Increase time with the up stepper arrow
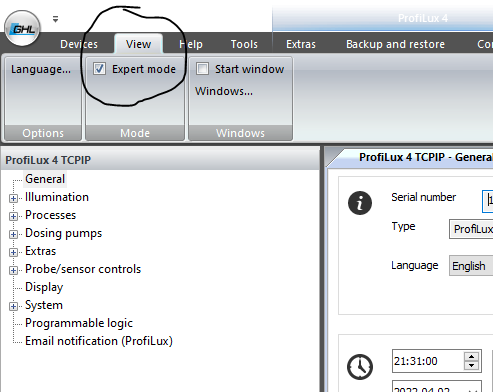The image size is (493, 392). (x=471, y=357)
